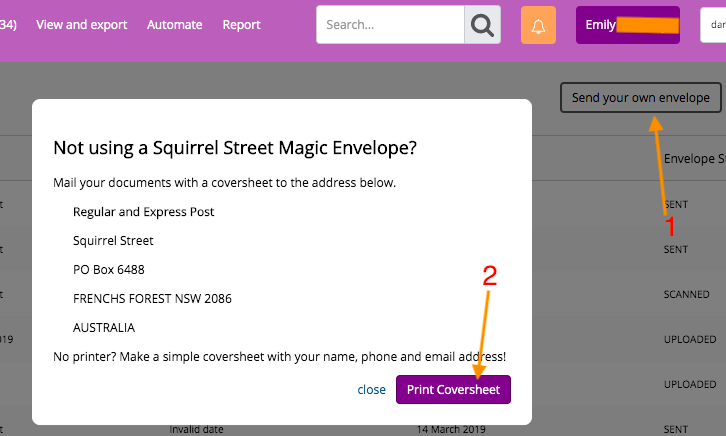Screen dimensions: 726x436
Task: Open the View and export menu
Action: [81, 25]
